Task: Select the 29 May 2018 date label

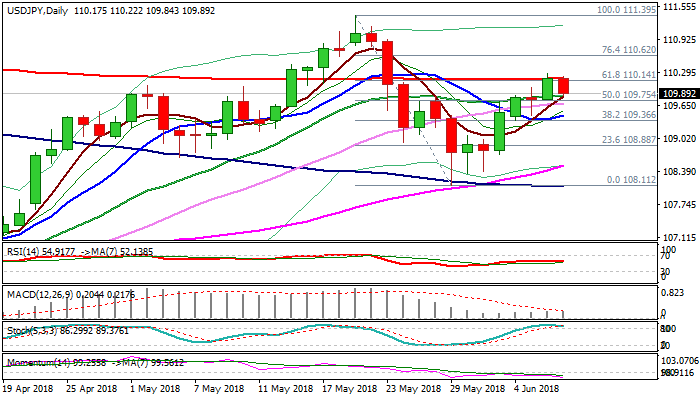Action: point(477,389)
